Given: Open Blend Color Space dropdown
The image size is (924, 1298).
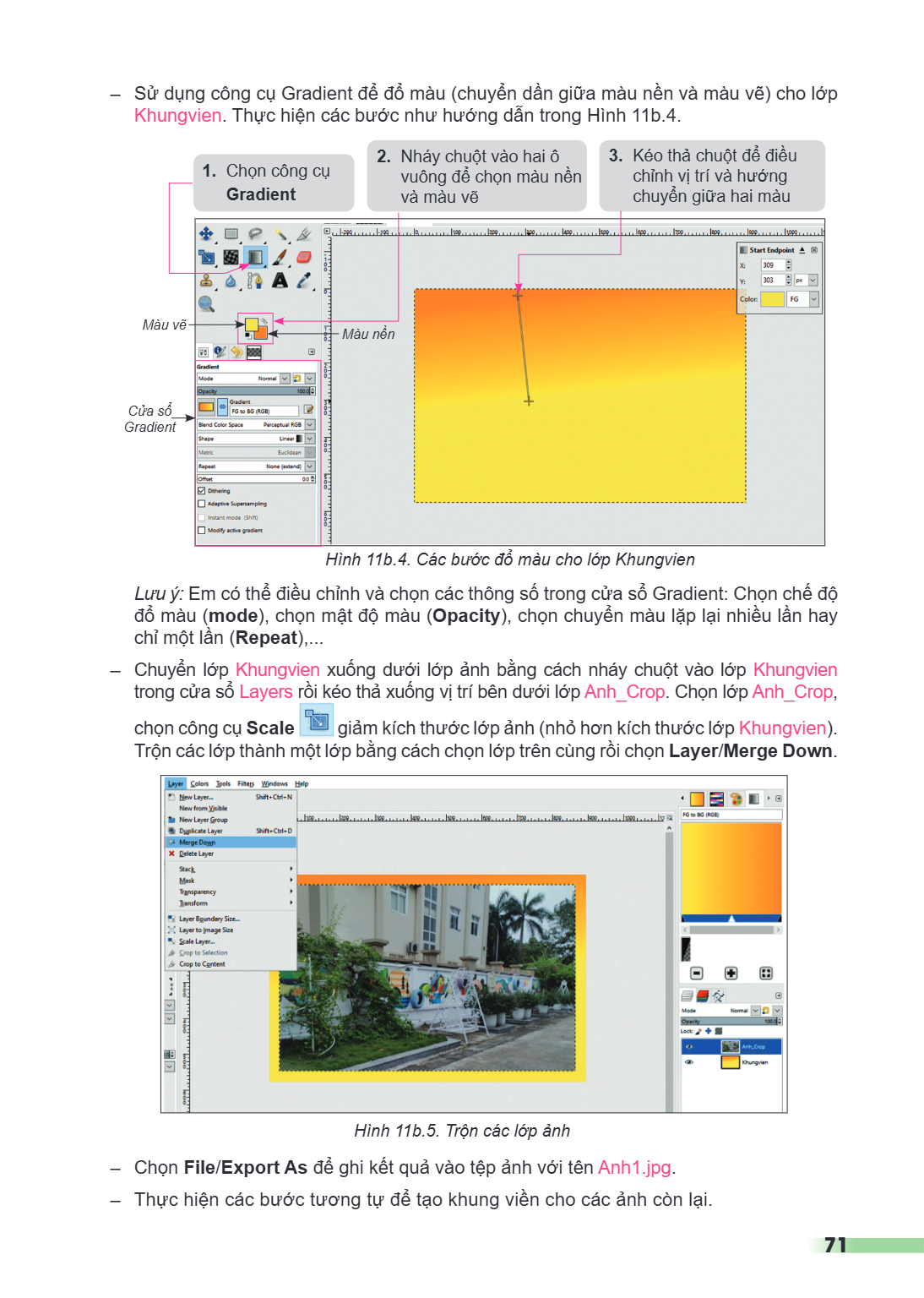Looking at the screenshot, I should coord(310,425).
